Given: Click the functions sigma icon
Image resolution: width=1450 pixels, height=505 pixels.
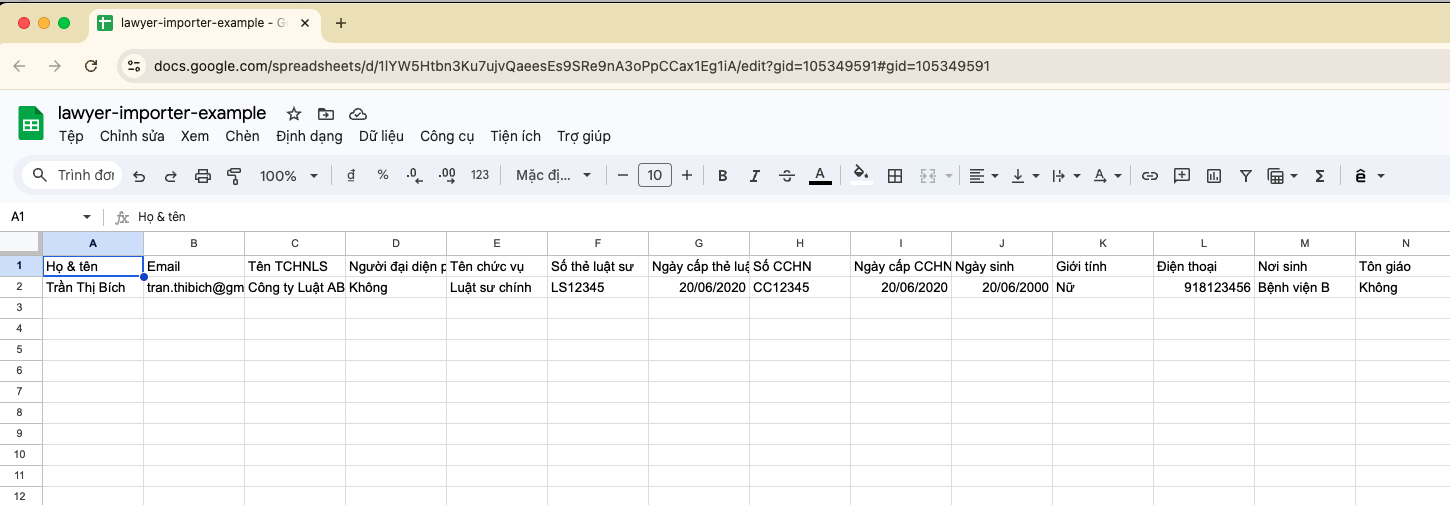Looking at the screenshot, I should [x=1320, y=176].
